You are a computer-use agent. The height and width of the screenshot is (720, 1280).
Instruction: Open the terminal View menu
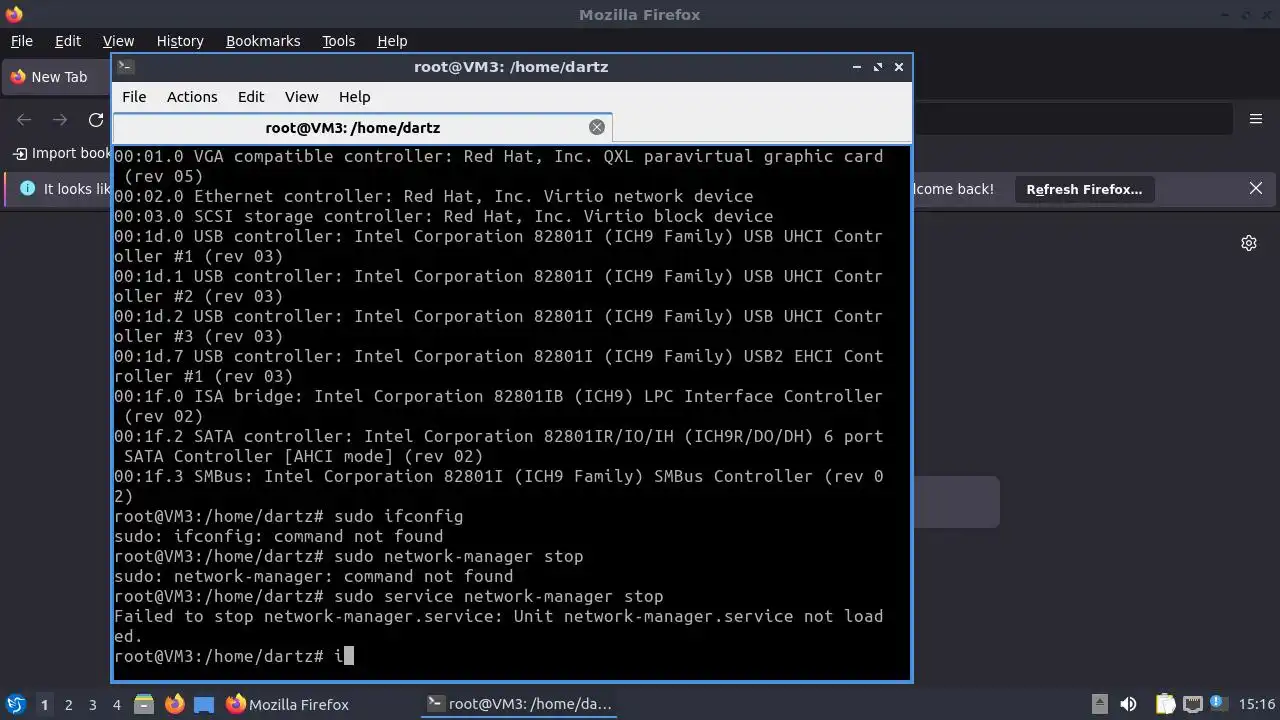click(301, 97)
